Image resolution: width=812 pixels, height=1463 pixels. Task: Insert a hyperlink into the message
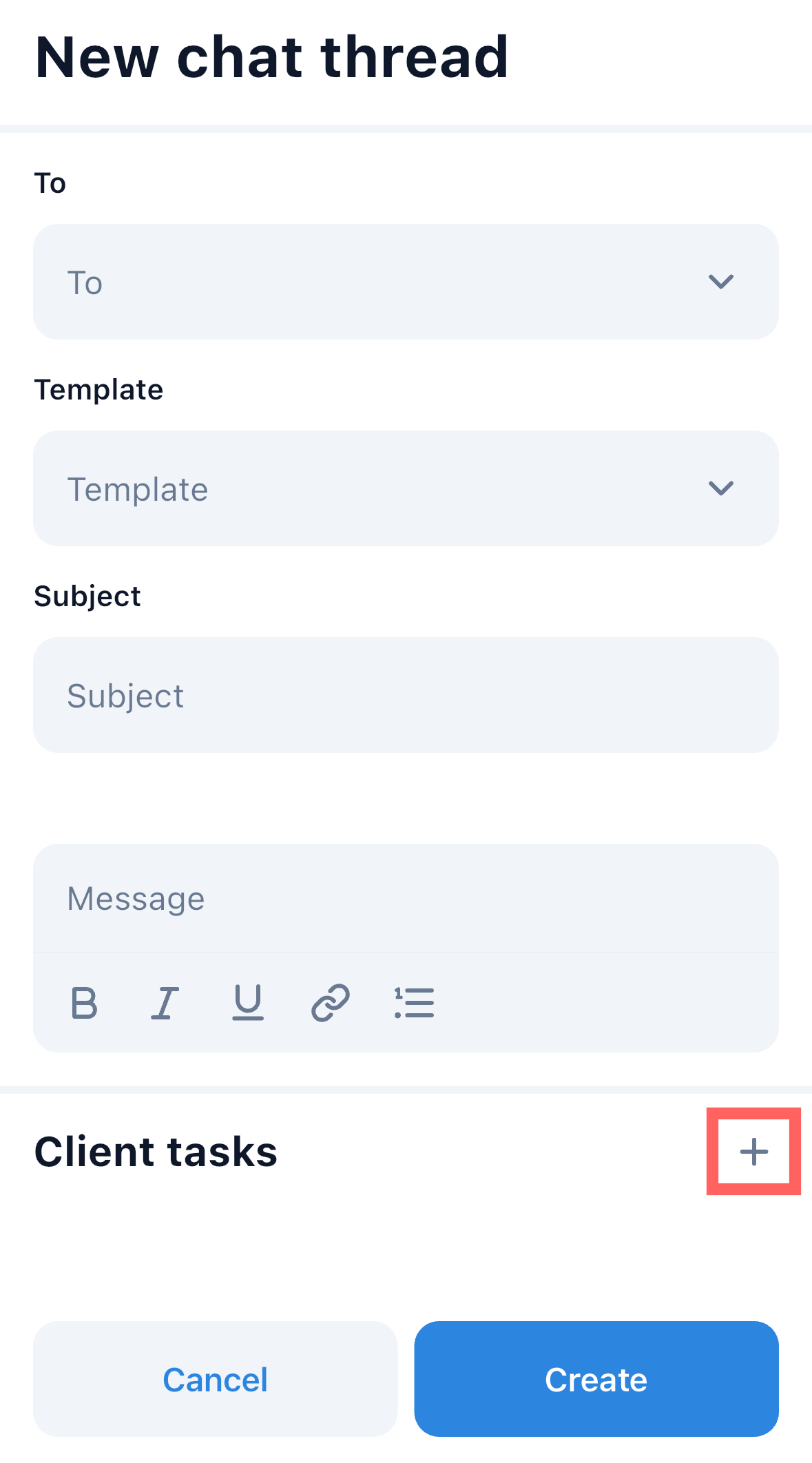pyautogui.click(x=331, y=1003)
